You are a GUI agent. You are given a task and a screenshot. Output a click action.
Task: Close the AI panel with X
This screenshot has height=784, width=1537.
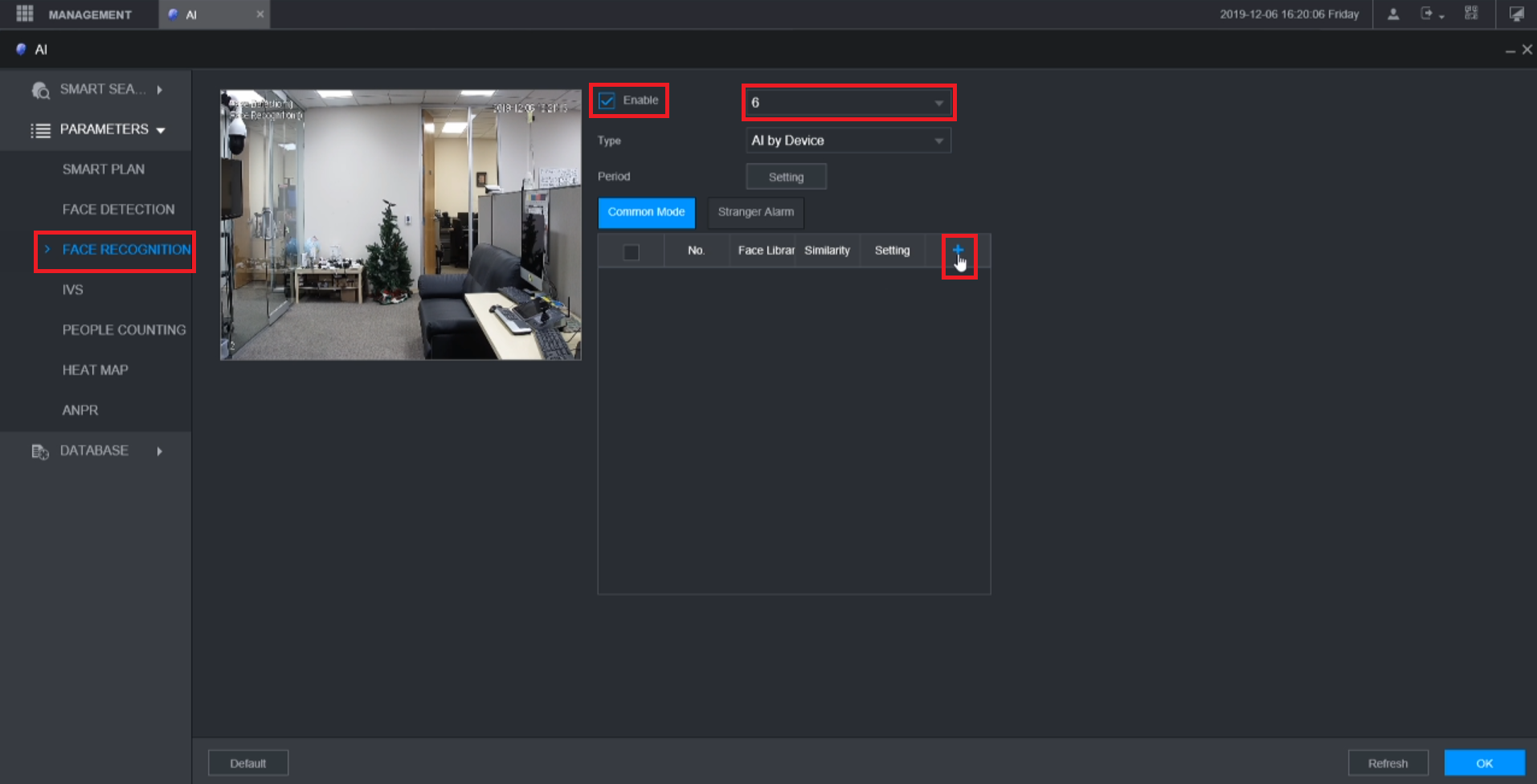tap(1527, 50)
